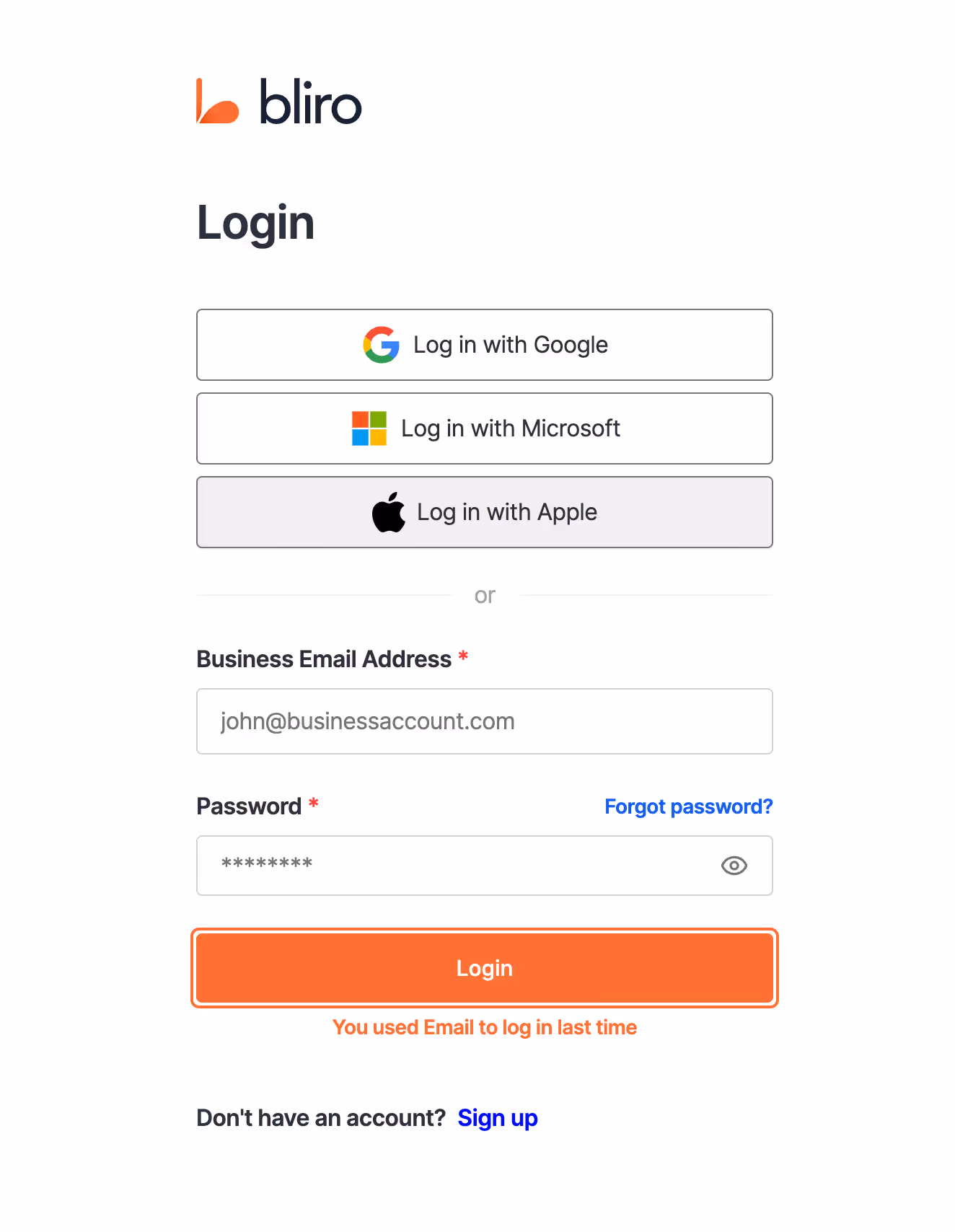Image resolution: width=955 pixels, height=1232 pixels.
Task: Click the 'You used Email' hint text
Action: [x=485, y=1027]
